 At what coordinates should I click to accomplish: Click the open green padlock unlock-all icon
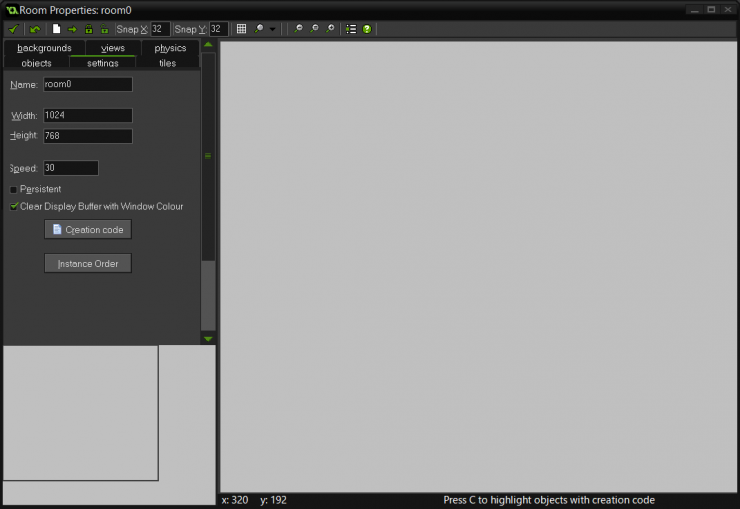(104, 29)
